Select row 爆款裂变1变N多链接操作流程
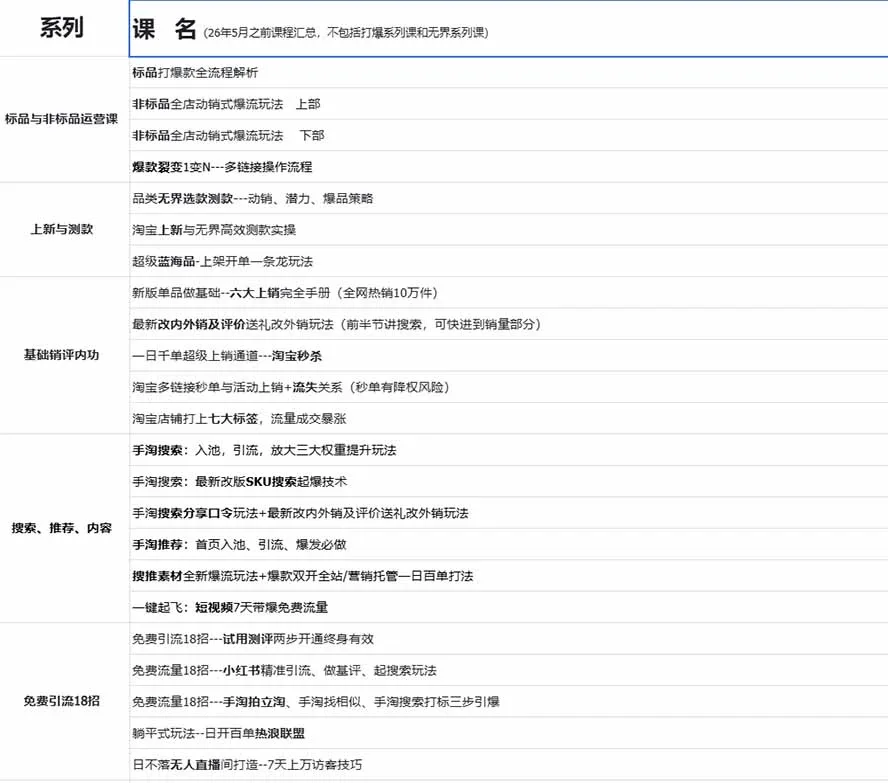888x783 pixels. point(509,166)
